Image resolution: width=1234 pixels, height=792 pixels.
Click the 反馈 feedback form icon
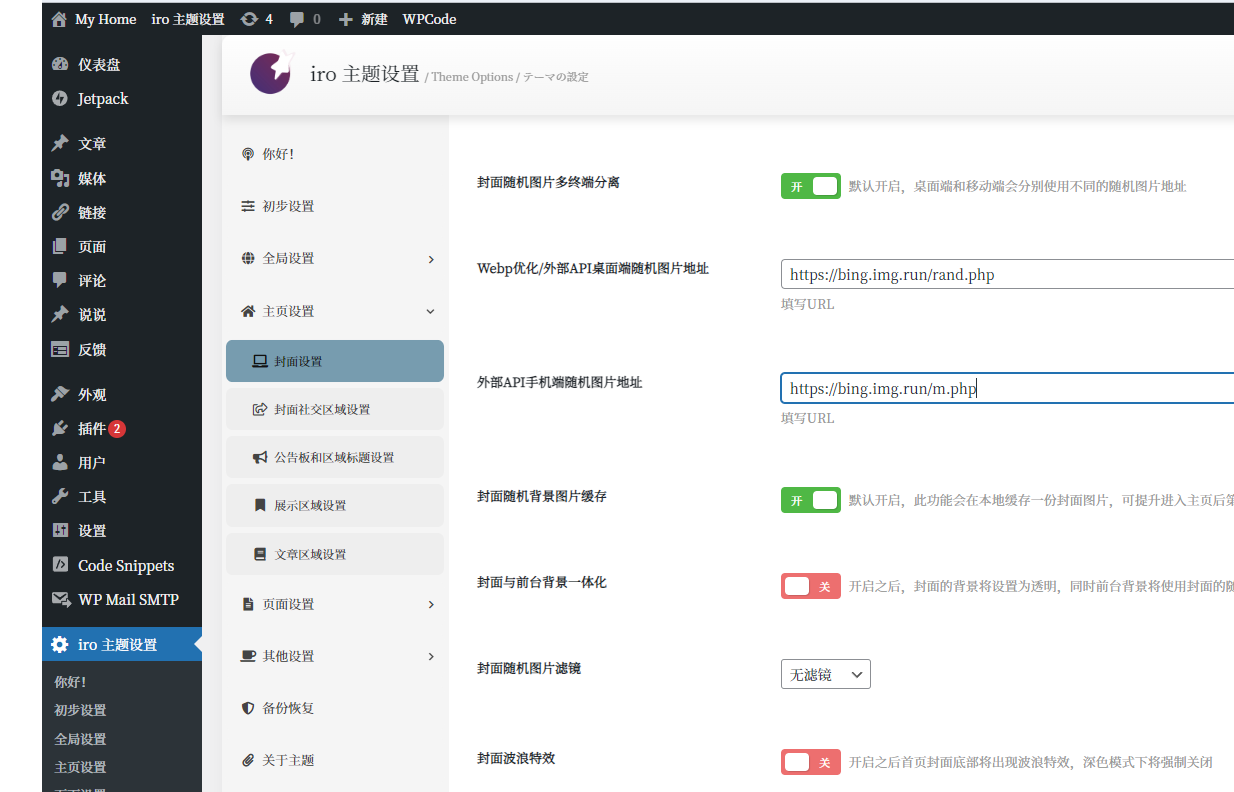pyautogui.click(x=60, y=350)
